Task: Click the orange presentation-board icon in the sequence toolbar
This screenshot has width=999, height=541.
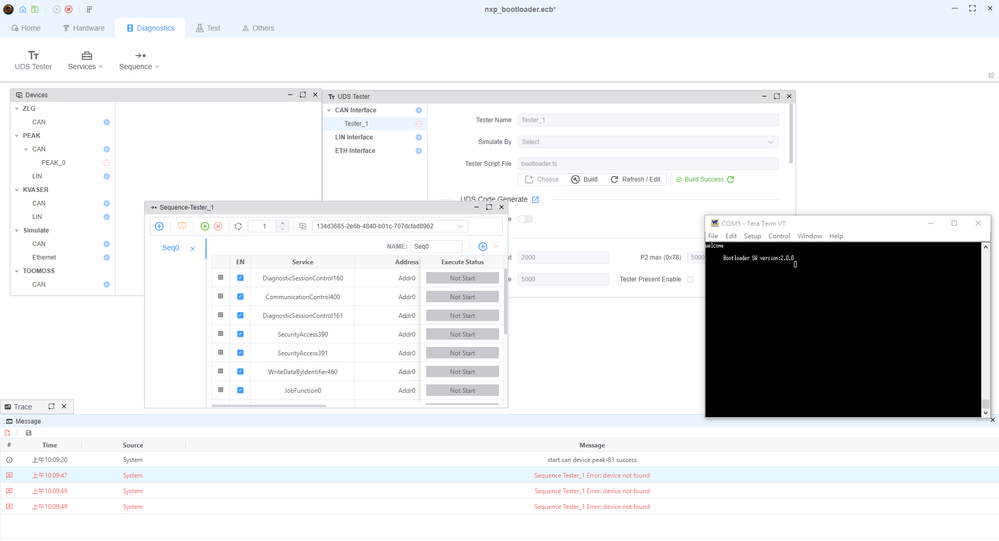Action: [x=182, y=226]
